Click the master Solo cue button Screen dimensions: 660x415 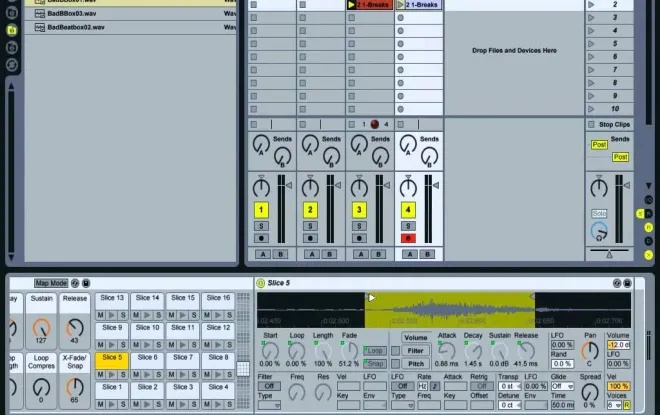point(599,214)
